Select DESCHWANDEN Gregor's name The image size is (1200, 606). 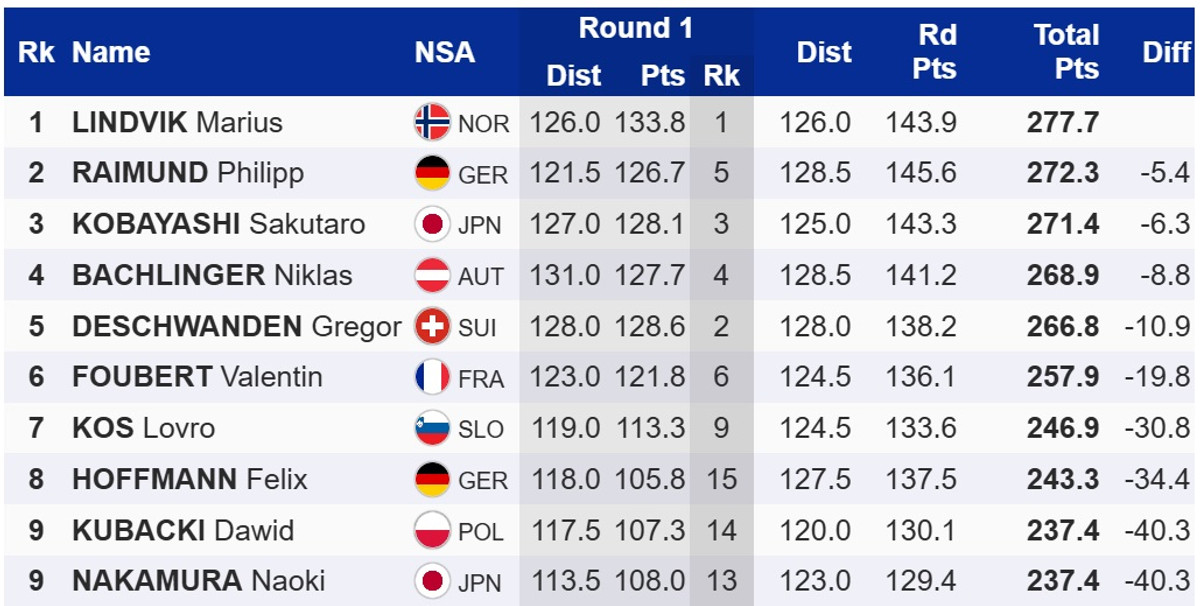pyautogui.click(x=236, y=326)
